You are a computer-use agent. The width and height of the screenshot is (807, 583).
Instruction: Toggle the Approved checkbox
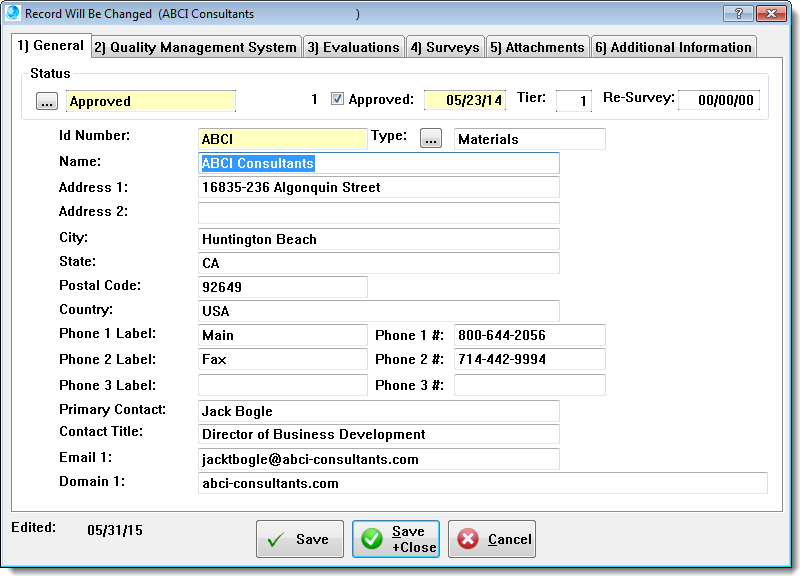click(338, 99)
